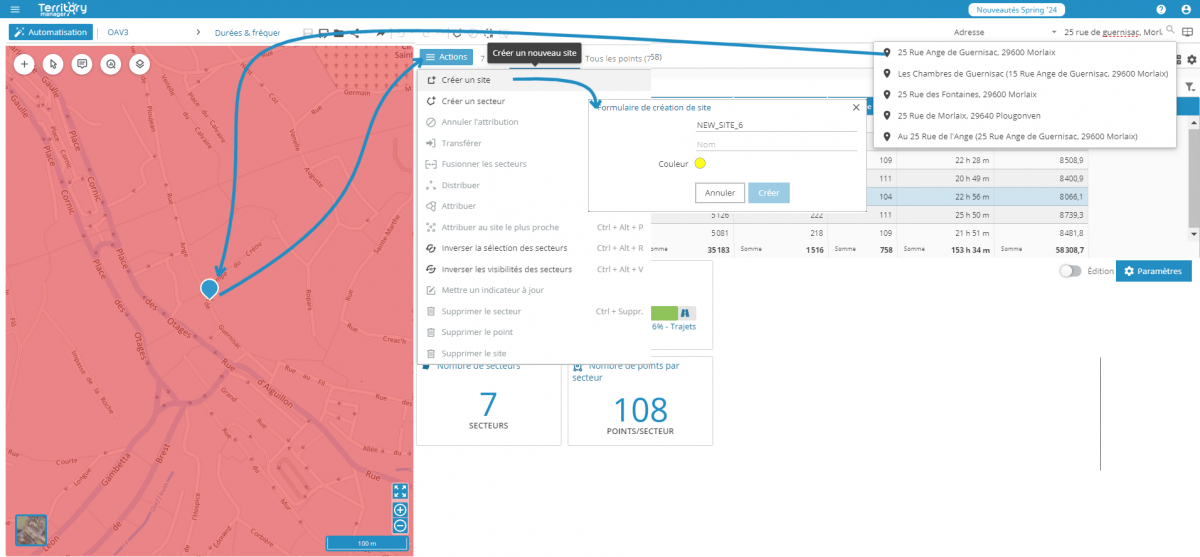1200x557 pixels.
Task: Choose 'Créer un secteur' menu entry
Action: [472, 101]
